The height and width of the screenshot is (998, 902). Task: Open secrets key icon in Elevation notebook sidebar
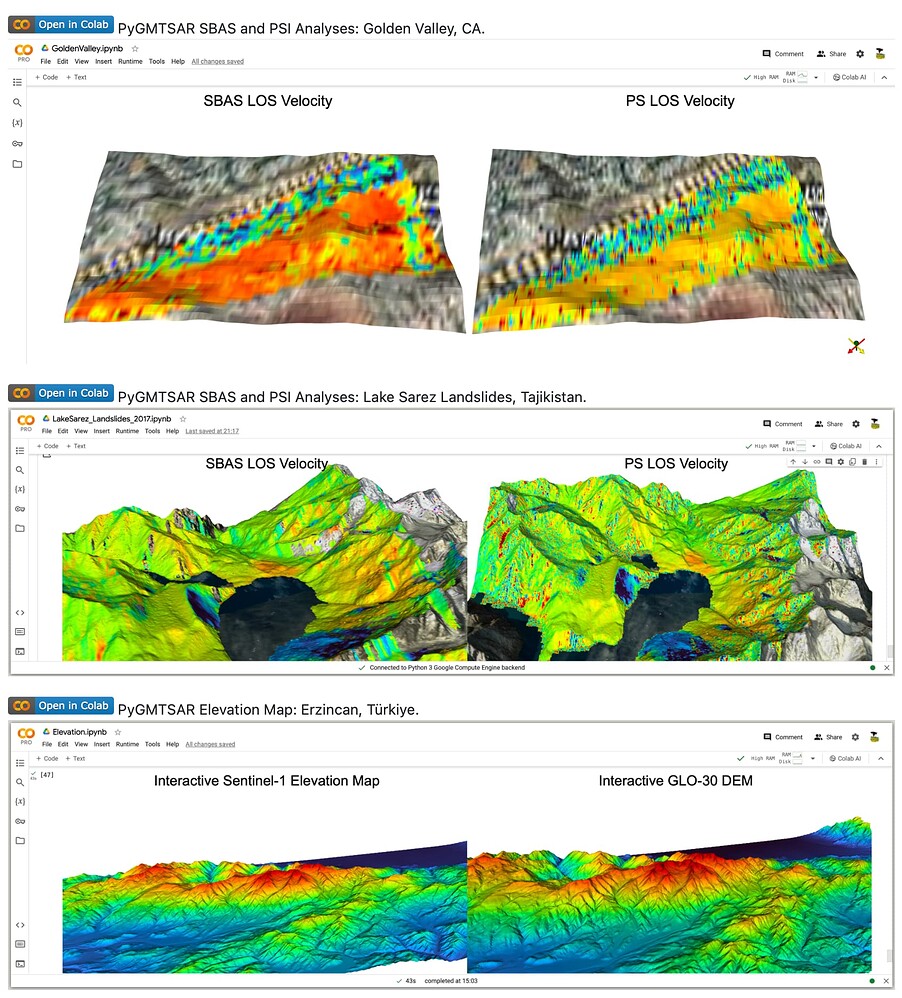19,821
